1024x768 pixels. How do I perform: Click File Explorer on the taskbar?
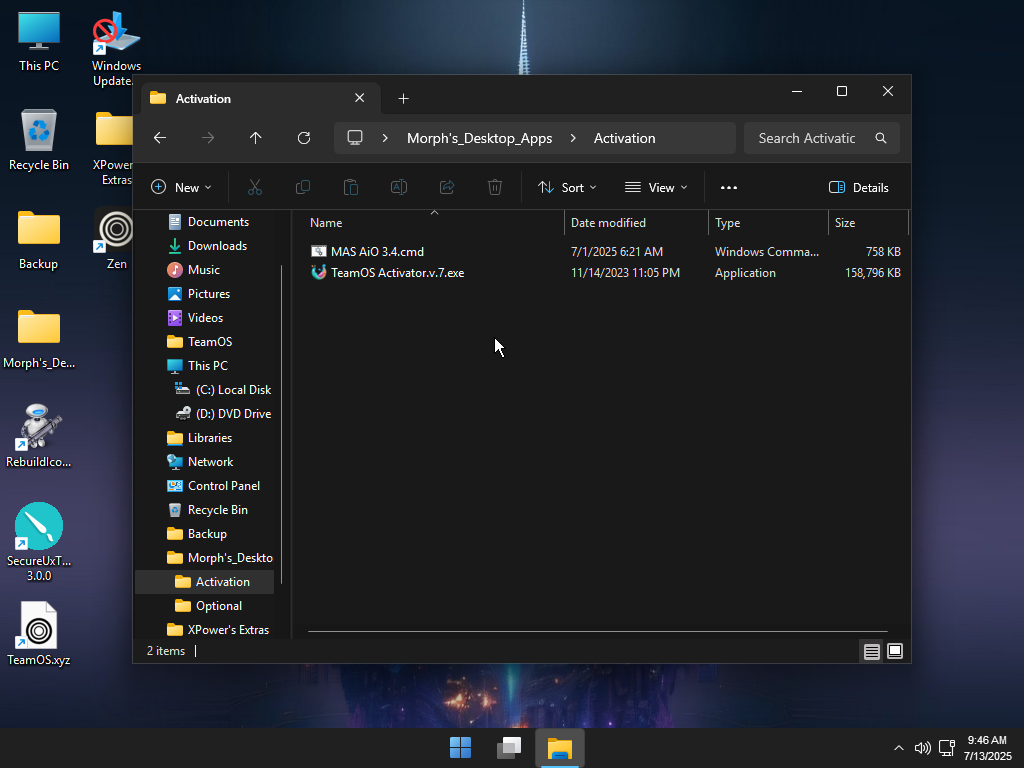click(560, 748)
